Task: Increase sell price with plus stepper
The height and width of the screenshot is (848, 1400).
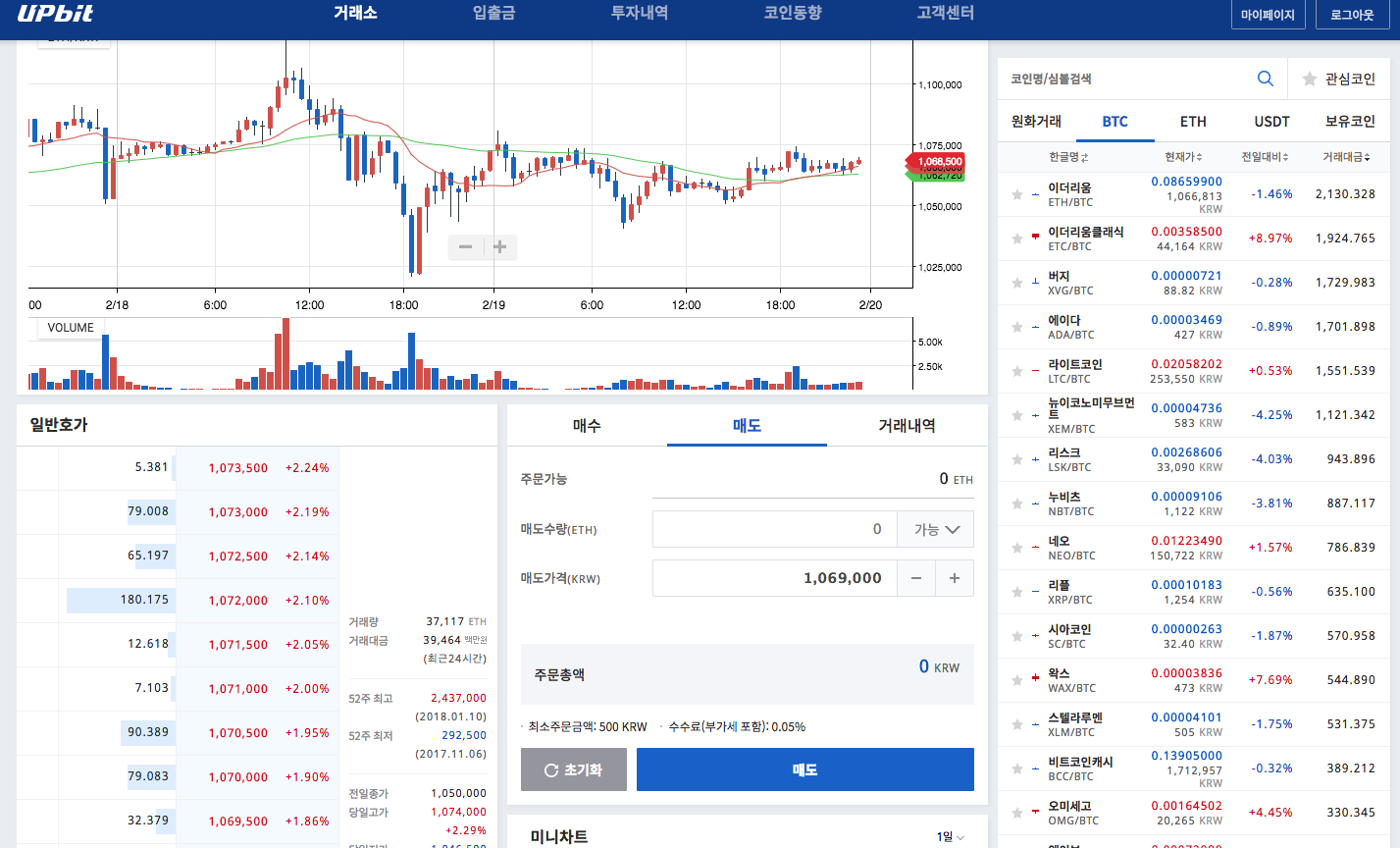Action: point(955,578)
